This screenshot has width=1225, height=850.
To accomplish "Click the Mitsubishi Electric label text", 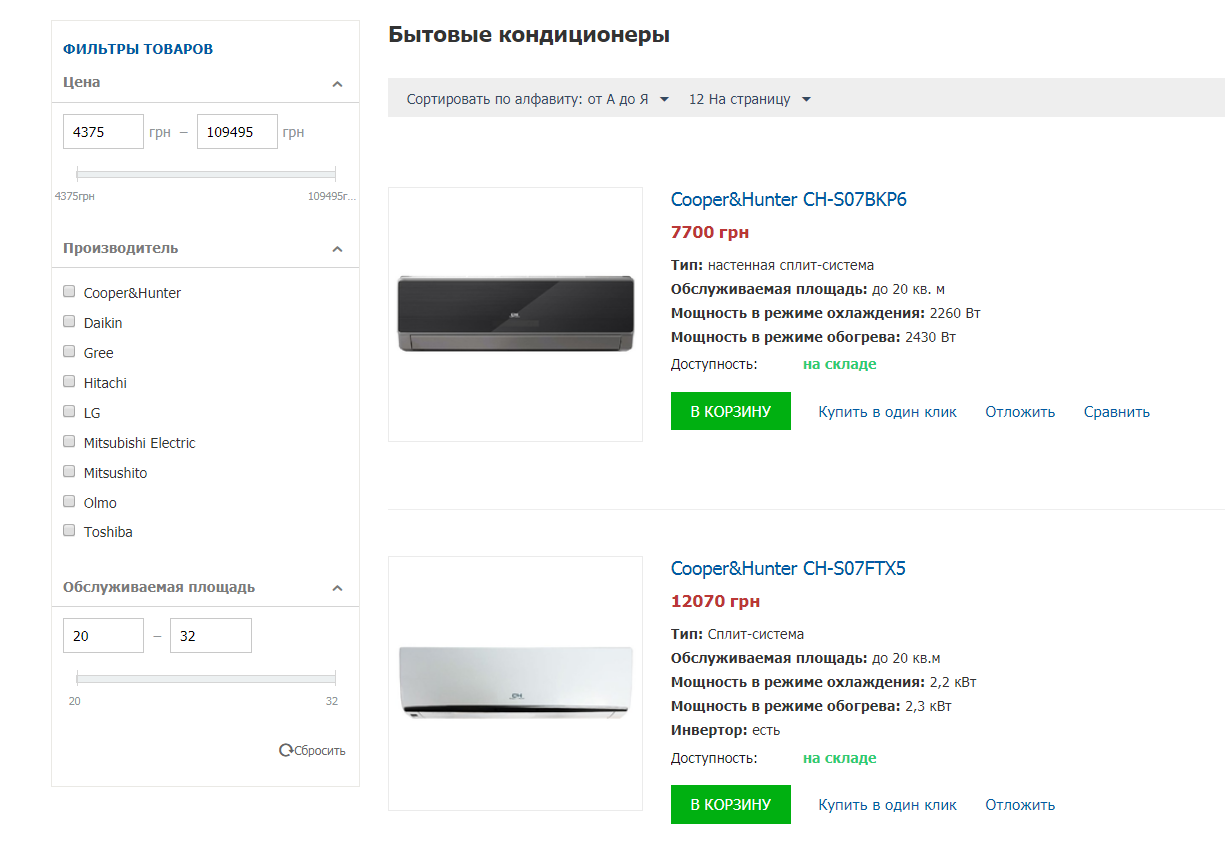I will click(140, 443).
